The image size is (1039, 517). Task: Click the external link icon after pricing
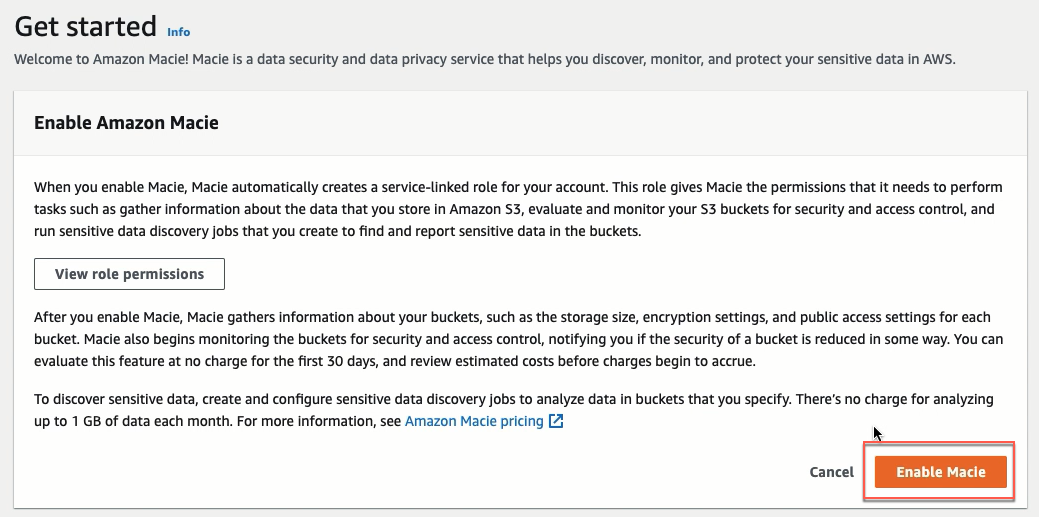(x=556, y=421)
